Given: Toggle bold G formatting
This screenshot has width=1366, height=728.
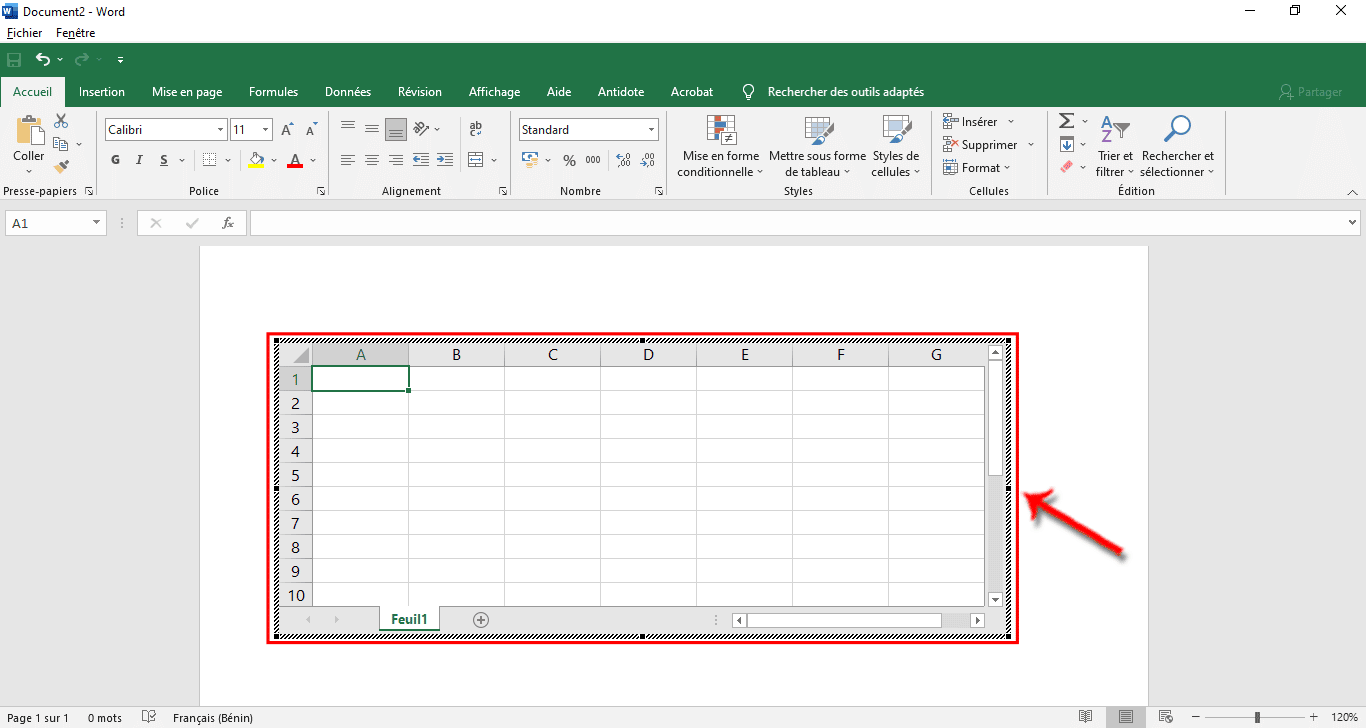Looking at the screenshot, I should pyautogui.click(x=115, y=160).
